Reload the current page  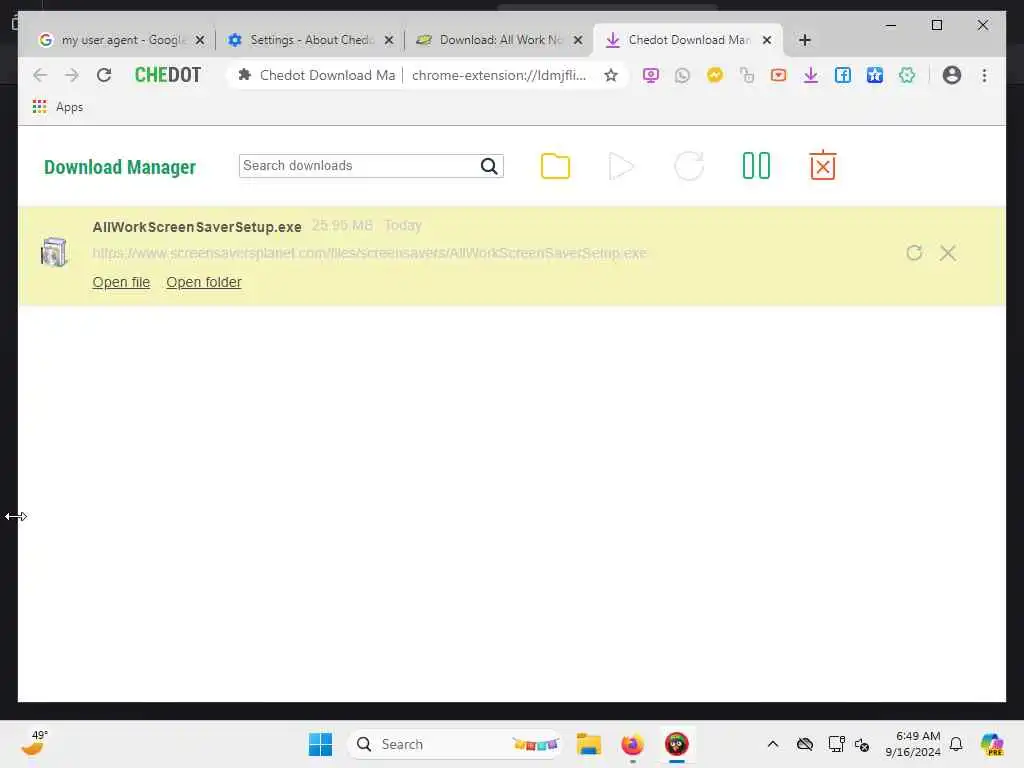tap(104, 75)
